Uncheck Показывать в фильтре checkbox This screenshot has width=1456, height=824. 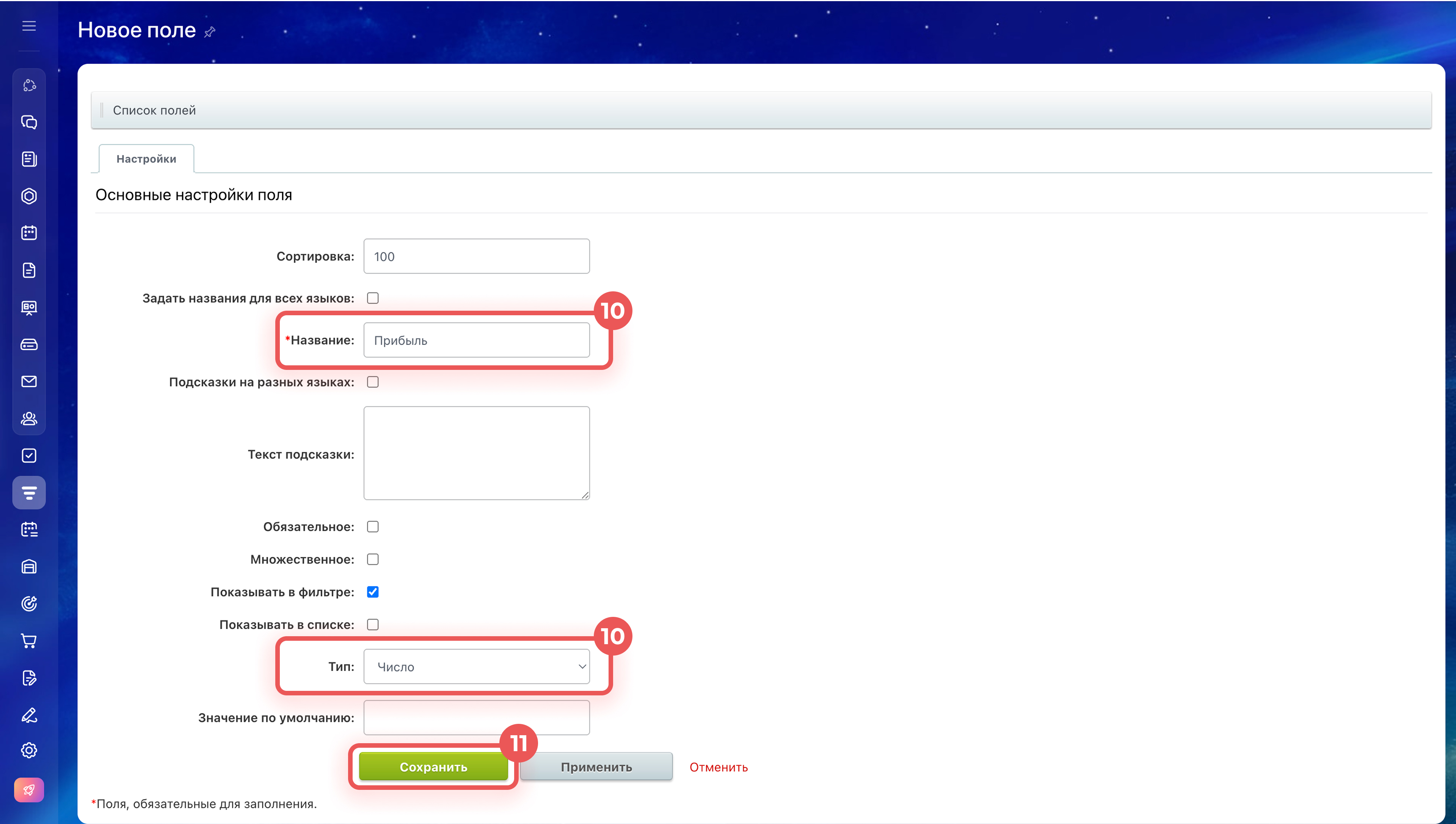(x=373, y=592)
